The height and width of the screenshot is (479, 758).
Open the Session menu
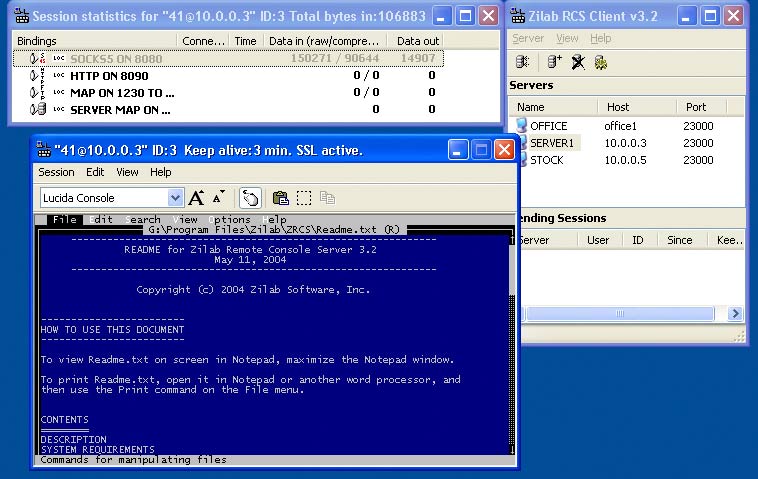(x=56, y=172)
